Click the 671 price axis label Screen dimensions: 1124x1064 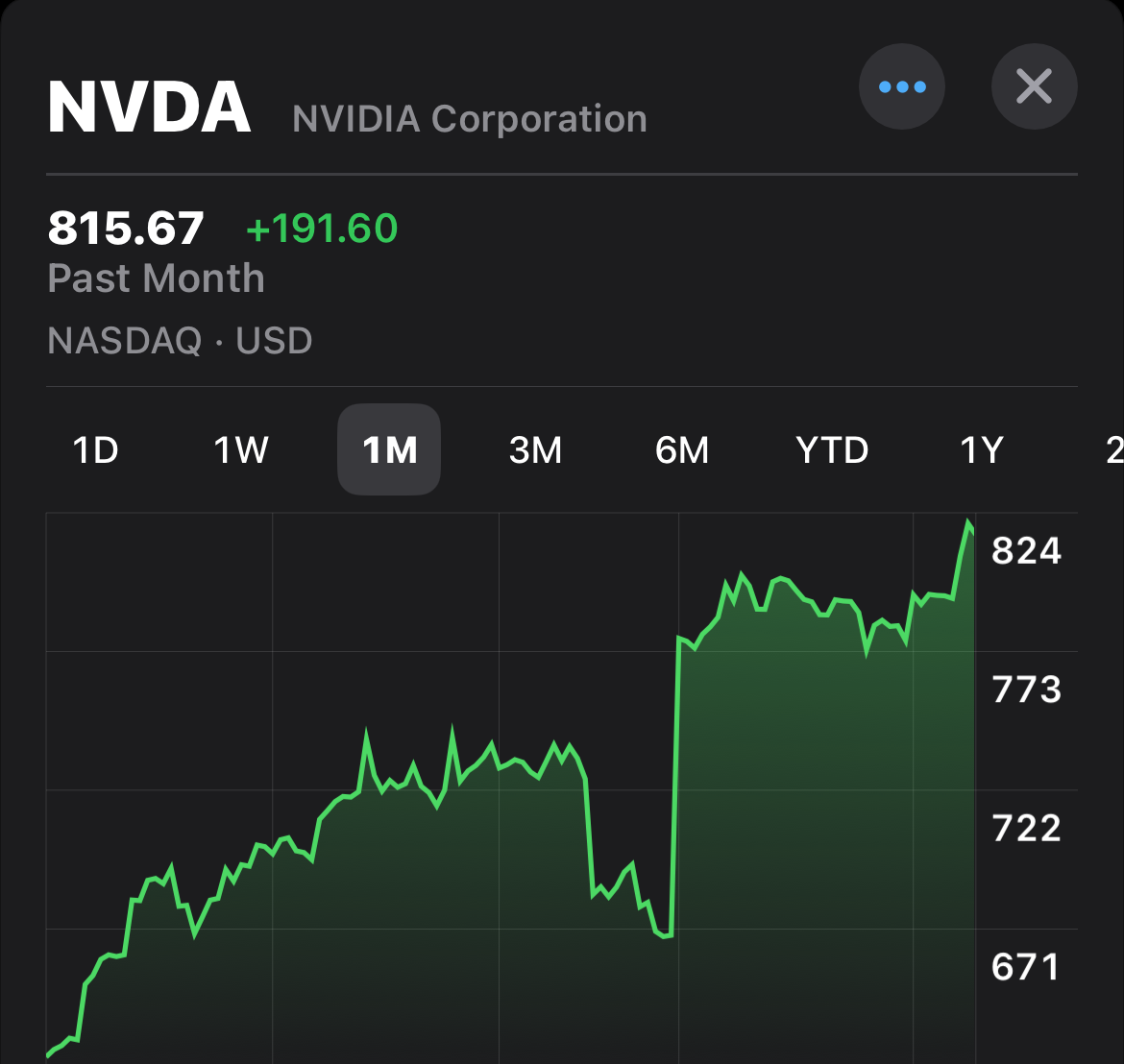click(1025, 967)
